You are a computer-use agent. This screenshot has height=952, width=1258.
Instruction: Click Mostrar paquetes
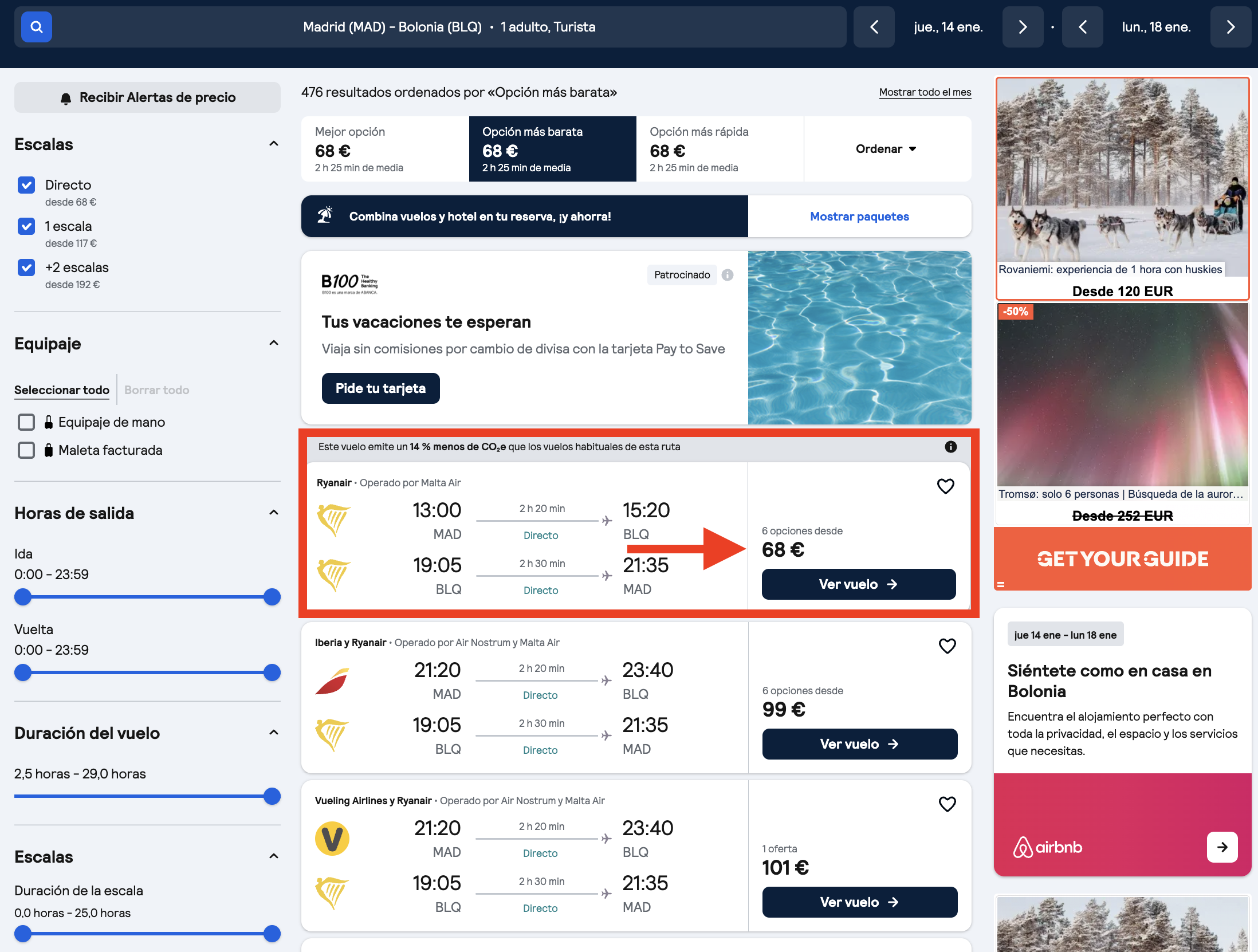coord(859,217)
